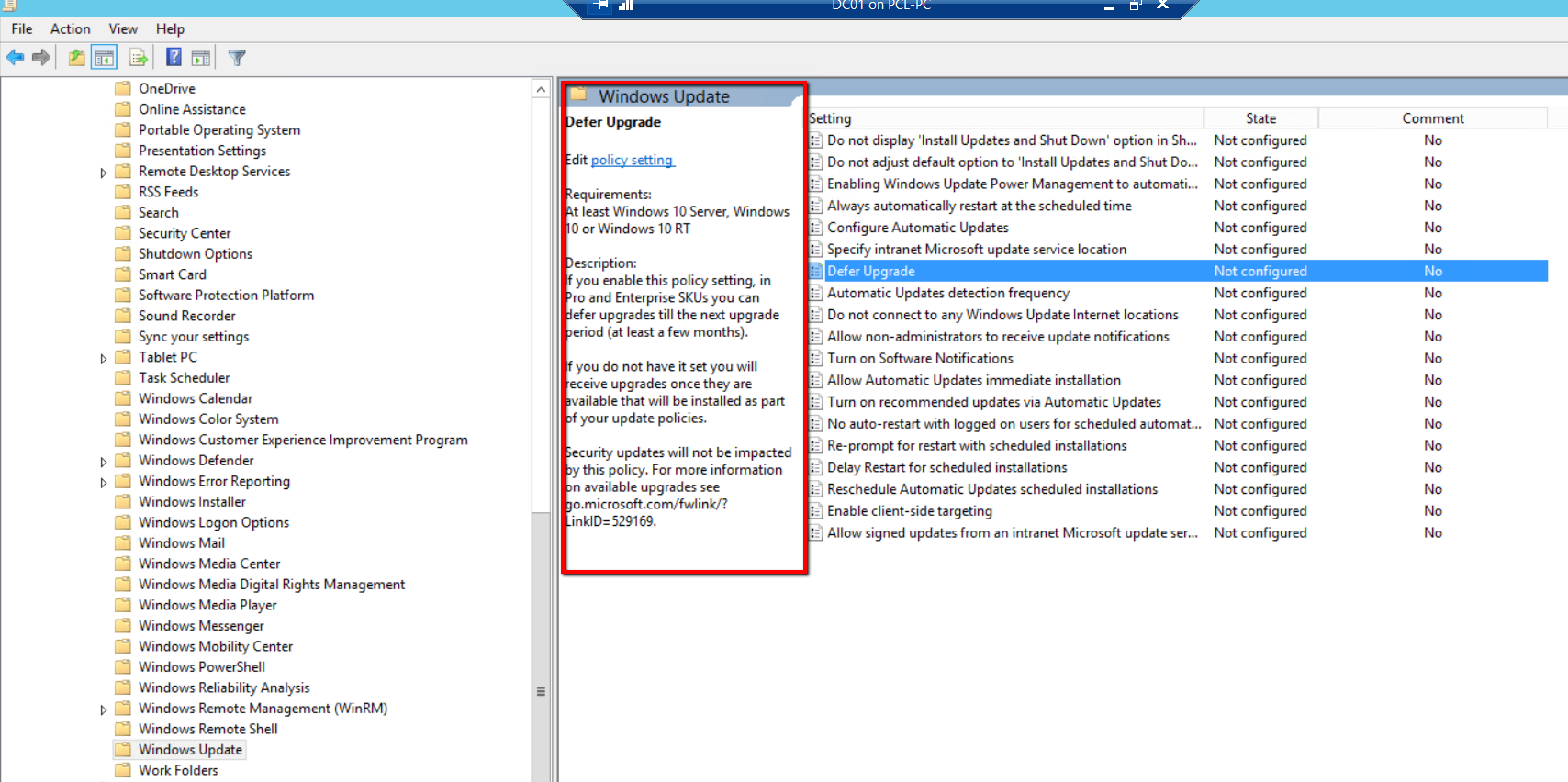Open the Action menu
This screenshot has height=782, width=1568.
(x=70, y=28)
